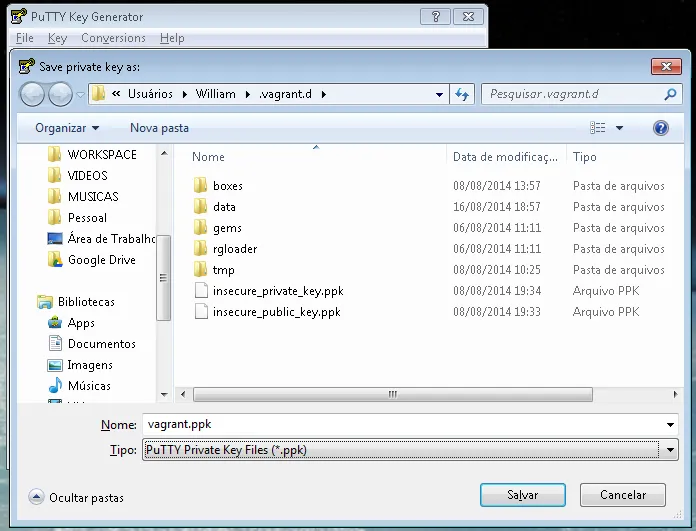
Task: Click the tmp folder icon
Action: (200, 269)
